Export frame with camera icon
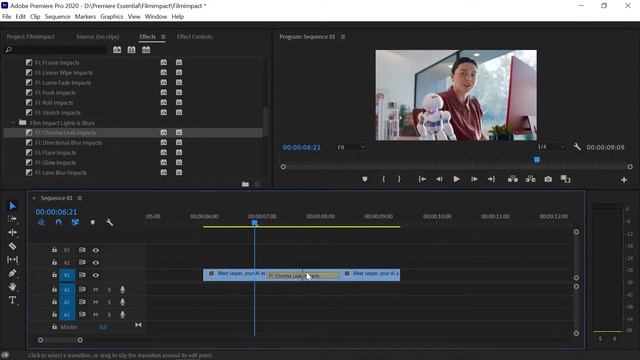Image resolution: width=640 pixels, height=360 pixels. pos(548,179)
